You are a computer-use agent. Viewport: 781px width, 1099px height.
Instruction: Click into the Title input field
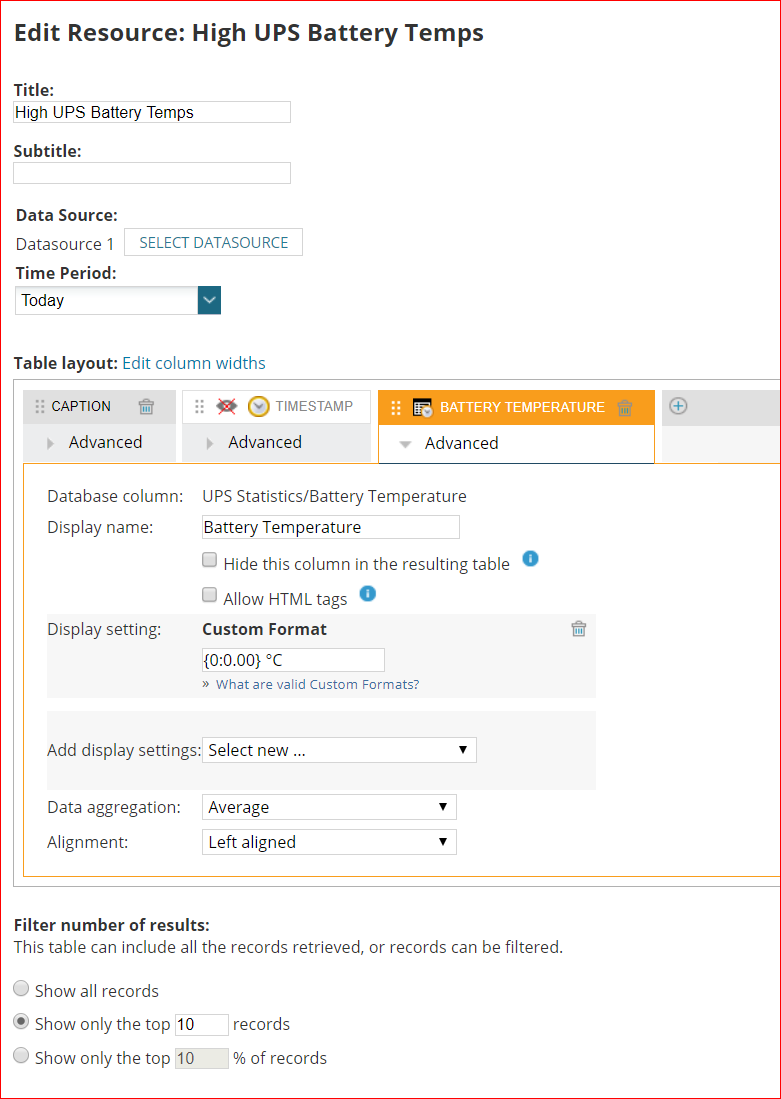point(152,112)
